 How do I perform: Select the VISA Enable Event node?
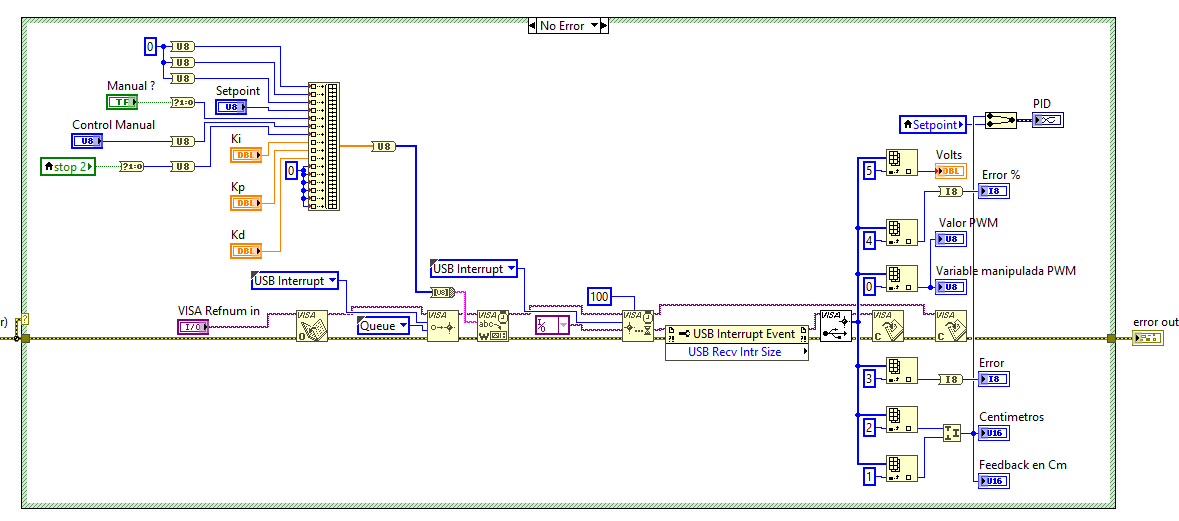pyautogui.click(x=443, y=326)
